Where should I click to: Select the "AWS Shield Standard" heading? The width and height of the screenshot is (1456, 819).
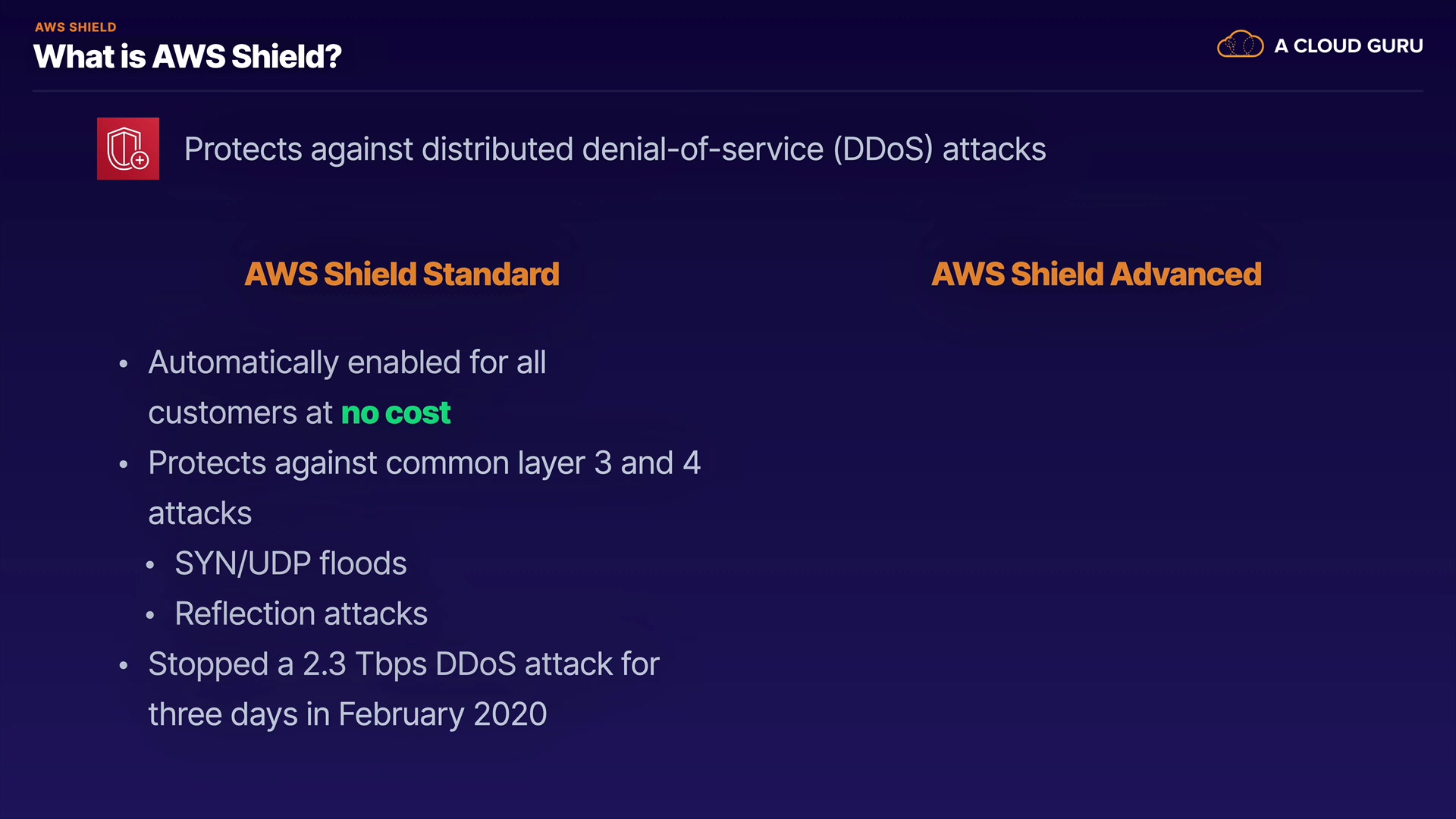click(x=402, y=275)
